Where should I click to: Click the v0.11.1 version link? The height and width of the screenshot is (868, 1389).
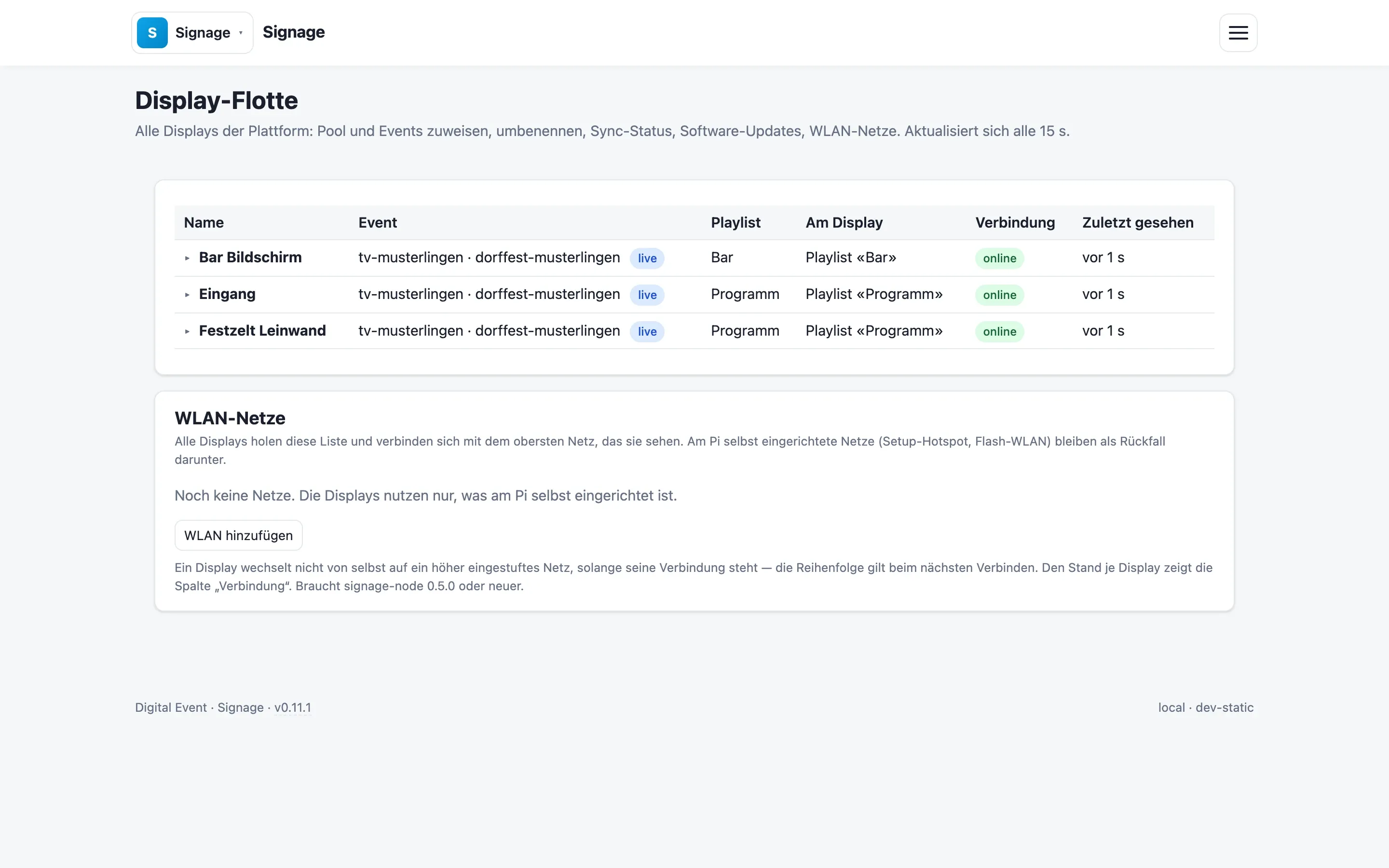click(293, 707)
